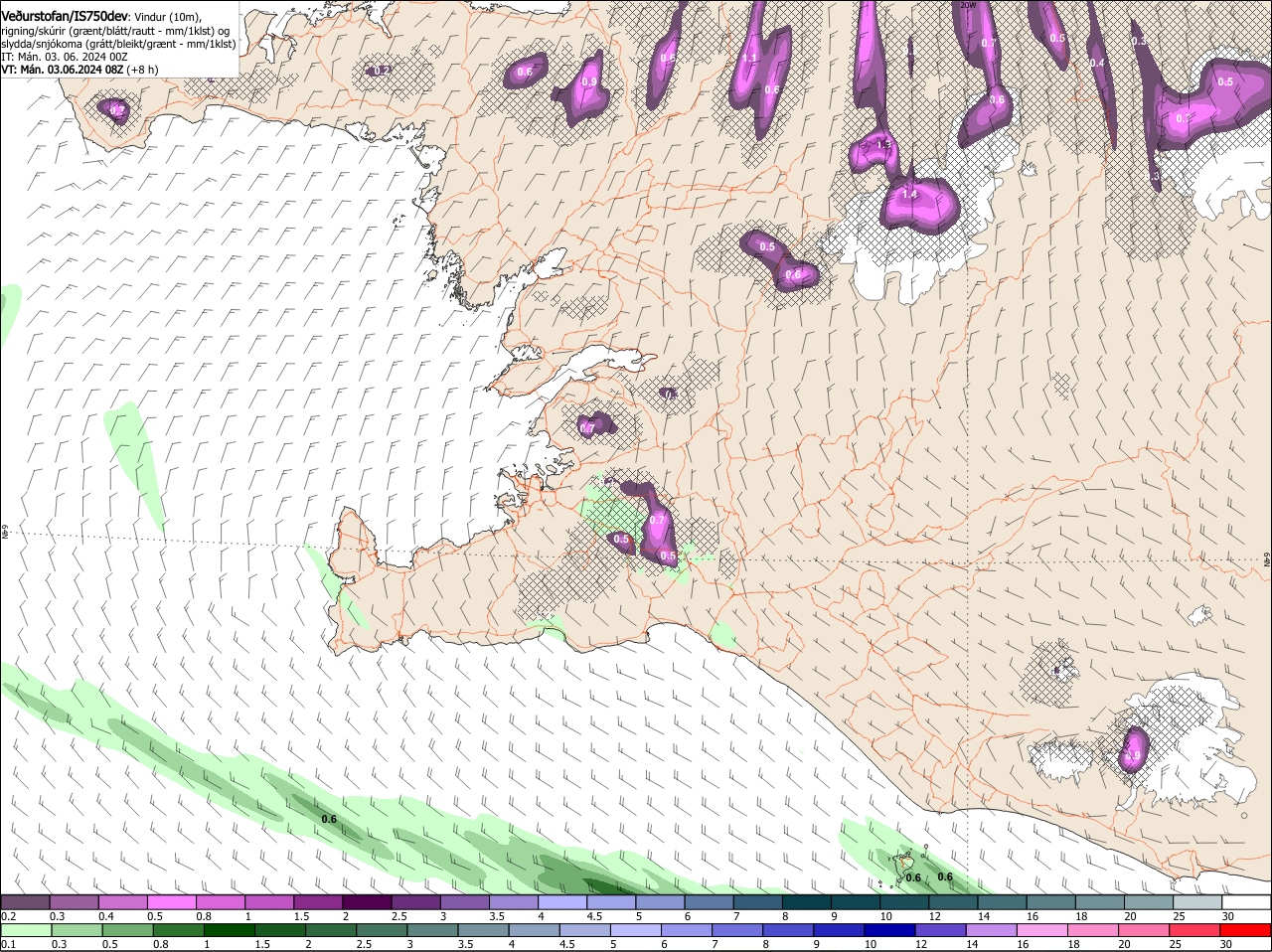Pick the rain legend swatch starting at 3

tap(434, 930)
